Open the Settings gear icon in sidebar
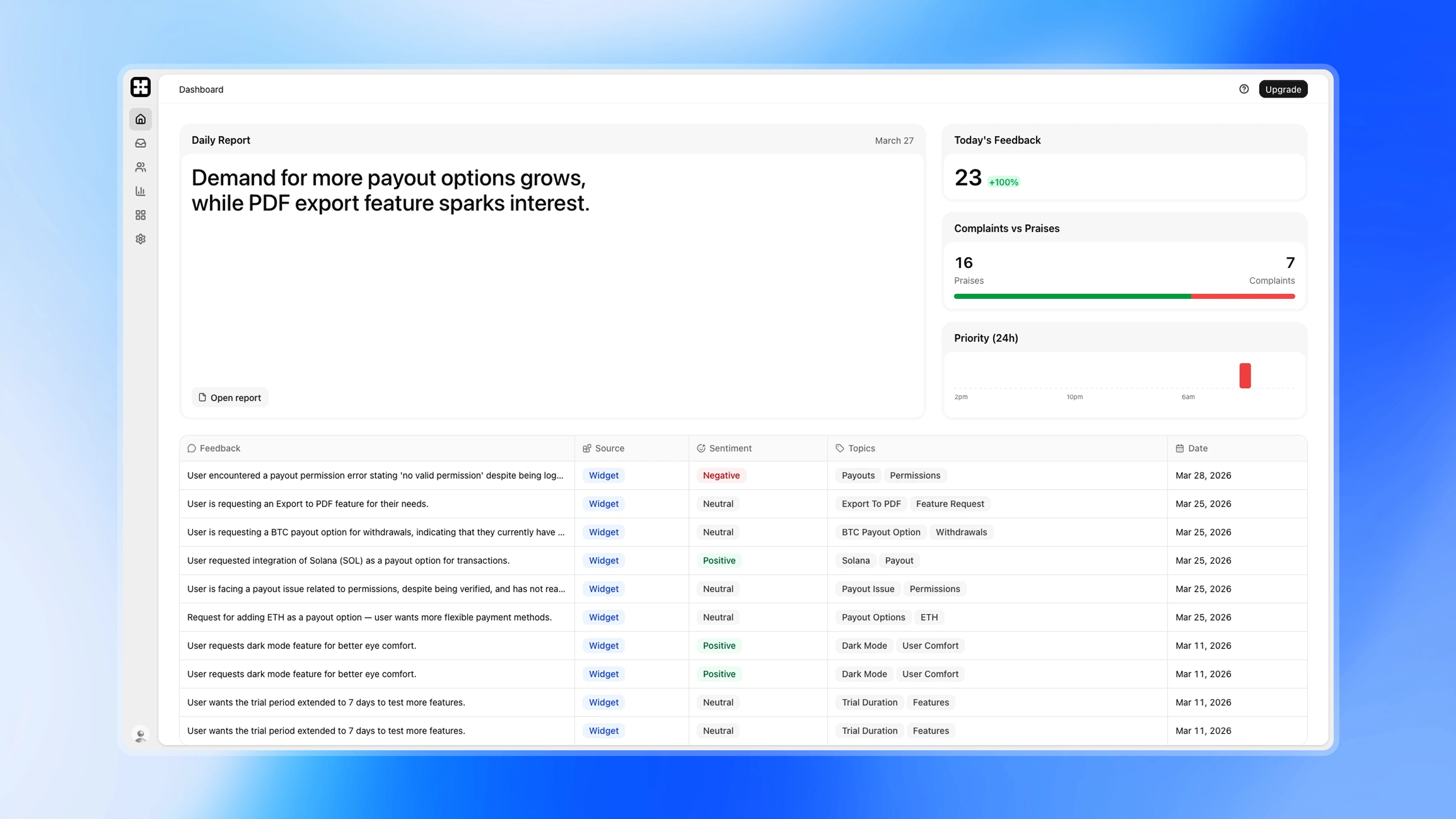 140,239
